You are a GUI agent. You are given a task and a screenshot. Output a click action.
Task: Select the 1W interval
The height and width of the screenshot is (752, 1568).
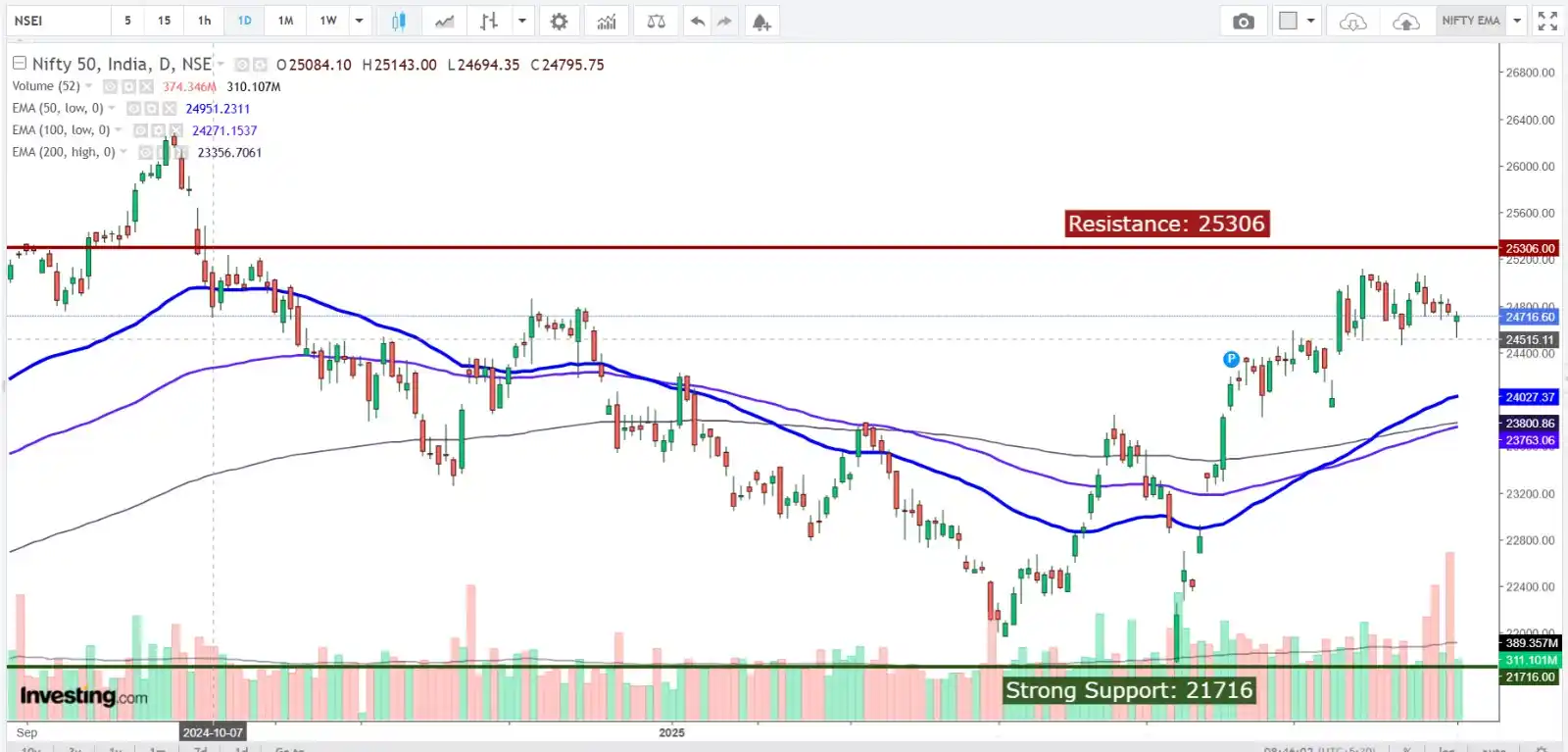pyautogui.click(x=328, y=21)
